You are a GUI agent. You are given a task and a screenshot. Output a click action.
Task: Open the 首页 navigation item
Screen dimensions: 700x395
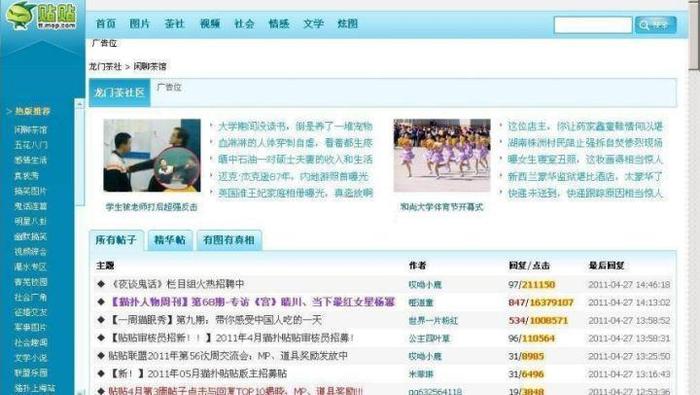click(x=106, y=24)
